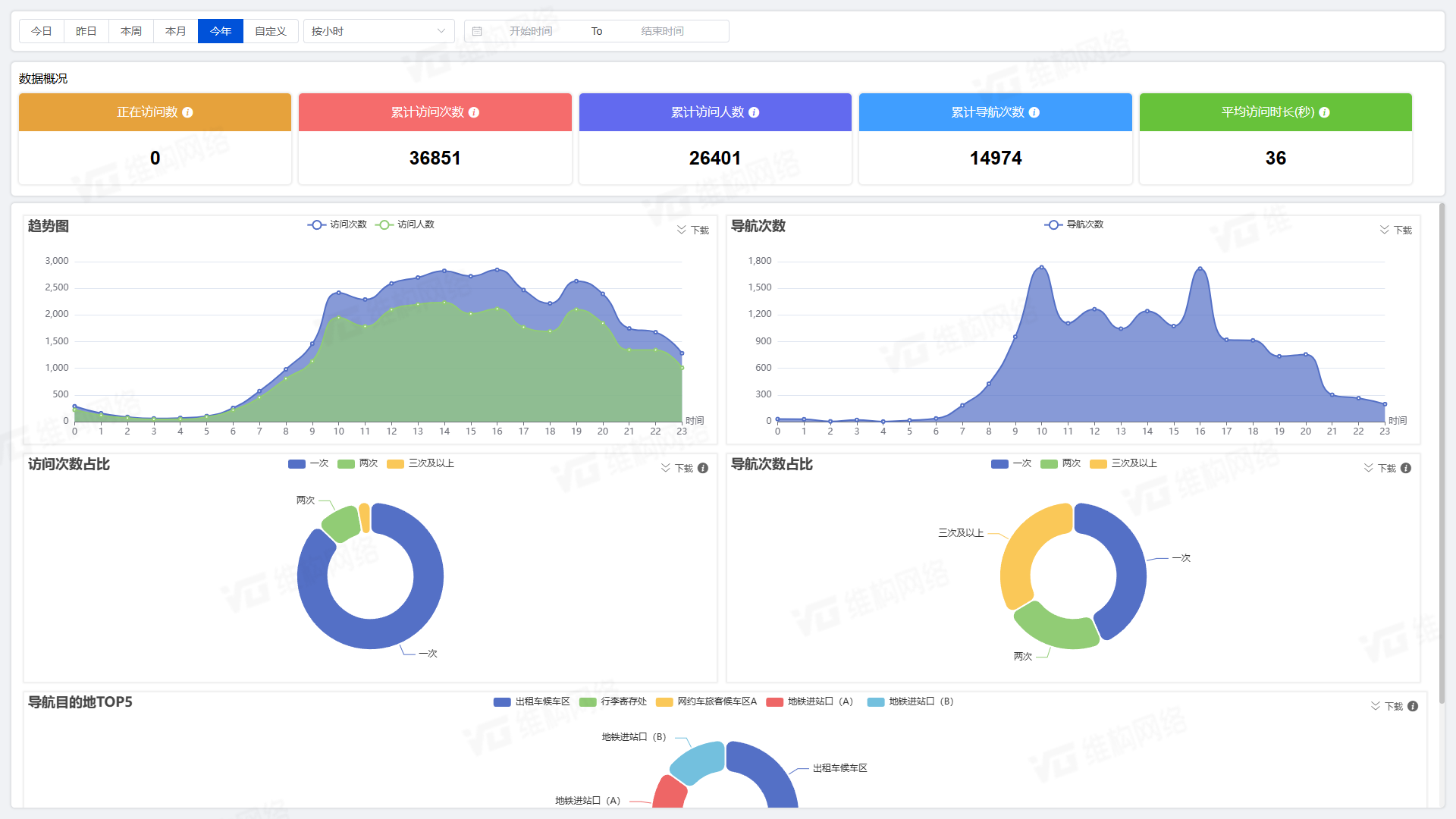Image resolution: width=1456 pixels, height=819 pixels.
Task: Click the page vertical scrollbar
Action: (x=1442, y=455)
